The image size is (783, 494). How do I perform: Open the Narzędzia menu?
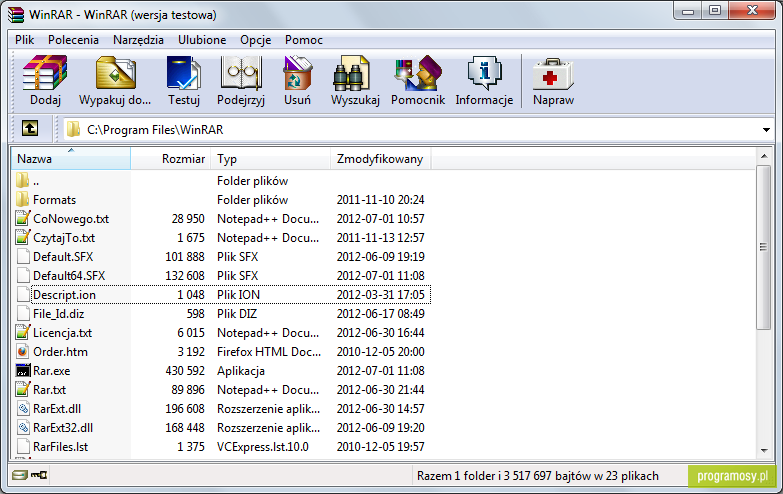point(138,40)
